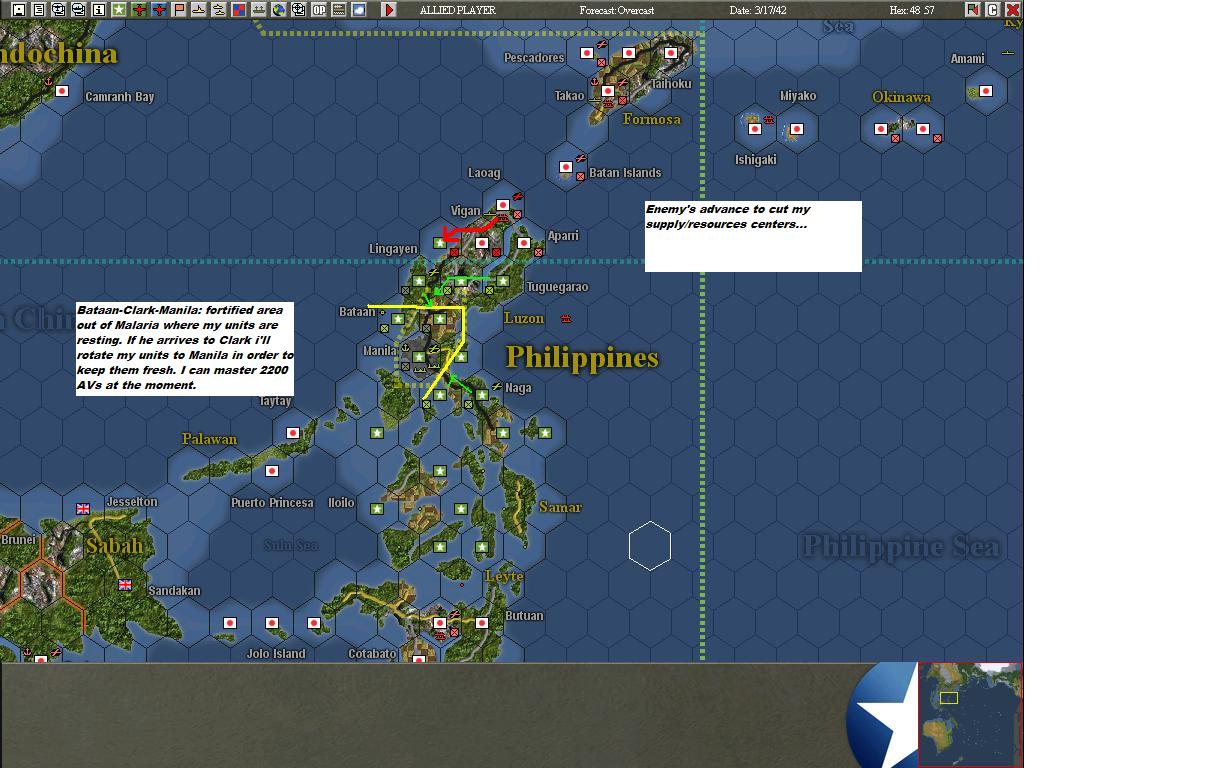Select the British flag base at Jesselton
1218x768 pixels.
pos(83,509)
